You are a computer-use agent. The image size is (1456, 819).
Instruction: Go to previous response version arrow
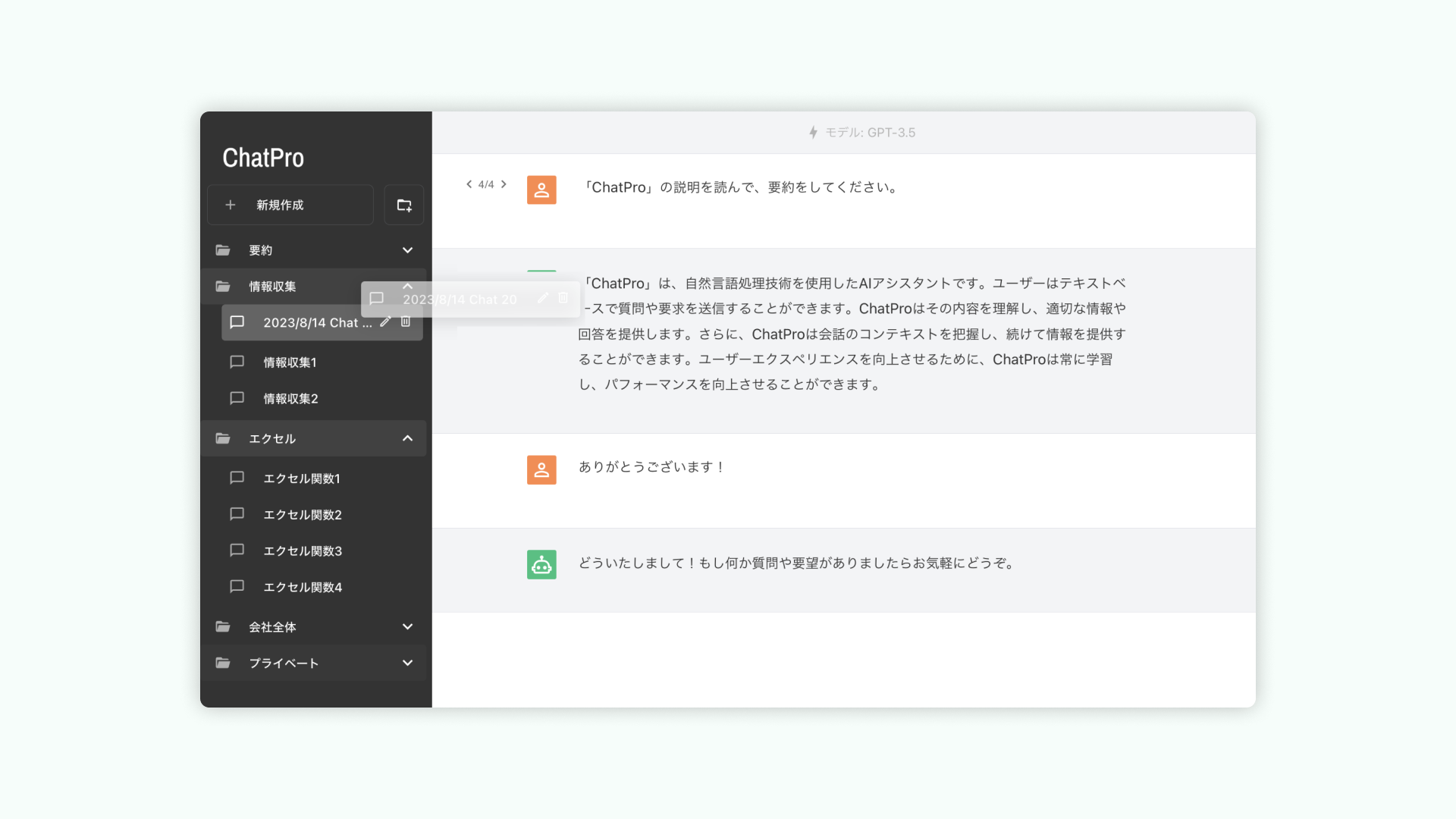coord(469,184)
